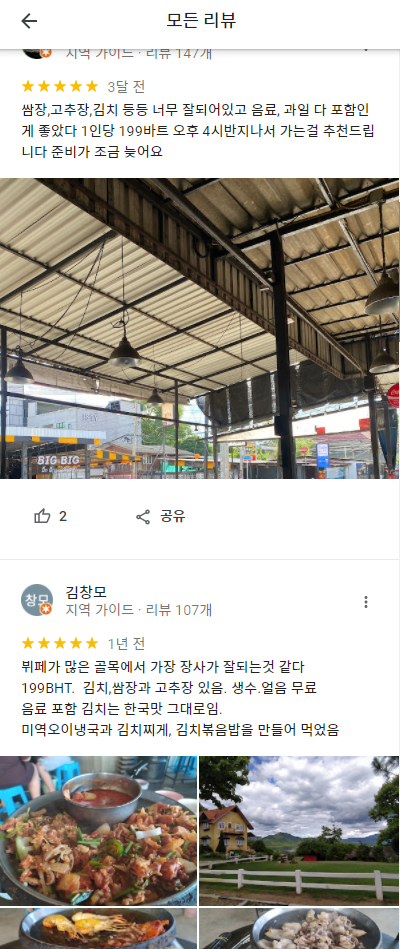Image resolution: width=400 pixels, height=949 pixels.
Task: Tap the review text starting with 뷔페가 많은 골목
Action: click(x=180, y=698)
